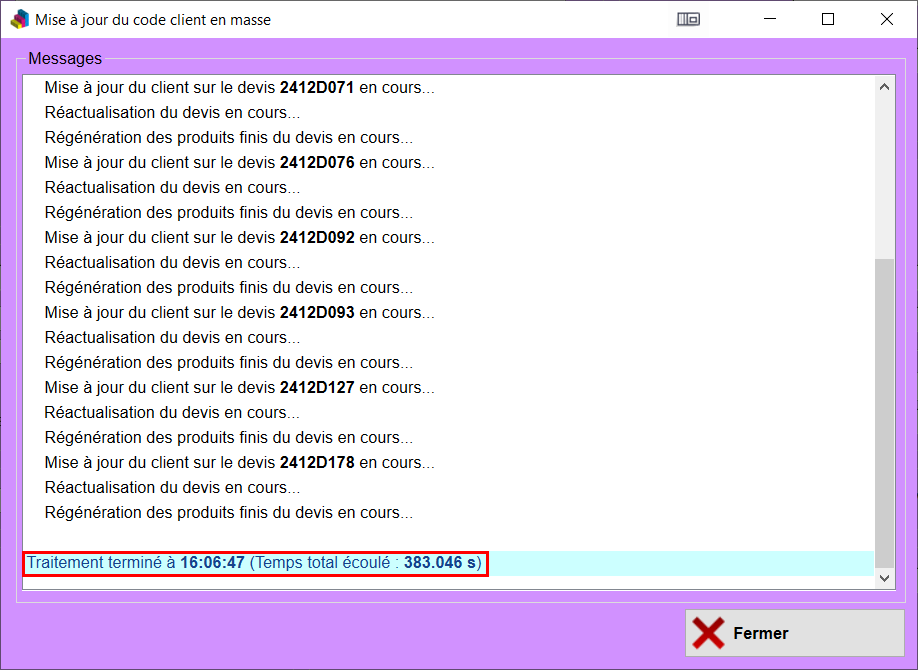Click the panel layout icon in title bar
Screen dimensions: 918x670
click(688, 19)
